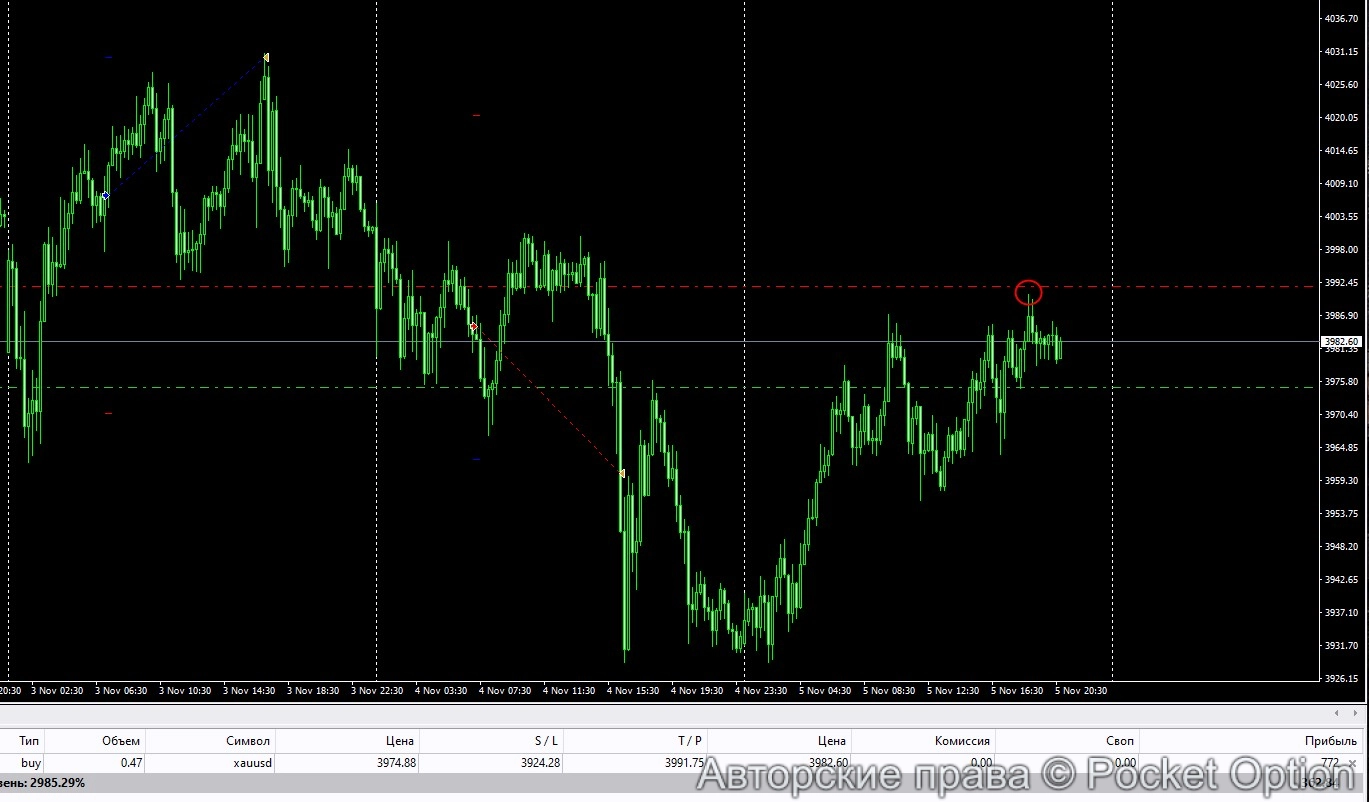
Task: Select the blue diamond anchor on the blue trendline
Action: [x=104, y=196]
